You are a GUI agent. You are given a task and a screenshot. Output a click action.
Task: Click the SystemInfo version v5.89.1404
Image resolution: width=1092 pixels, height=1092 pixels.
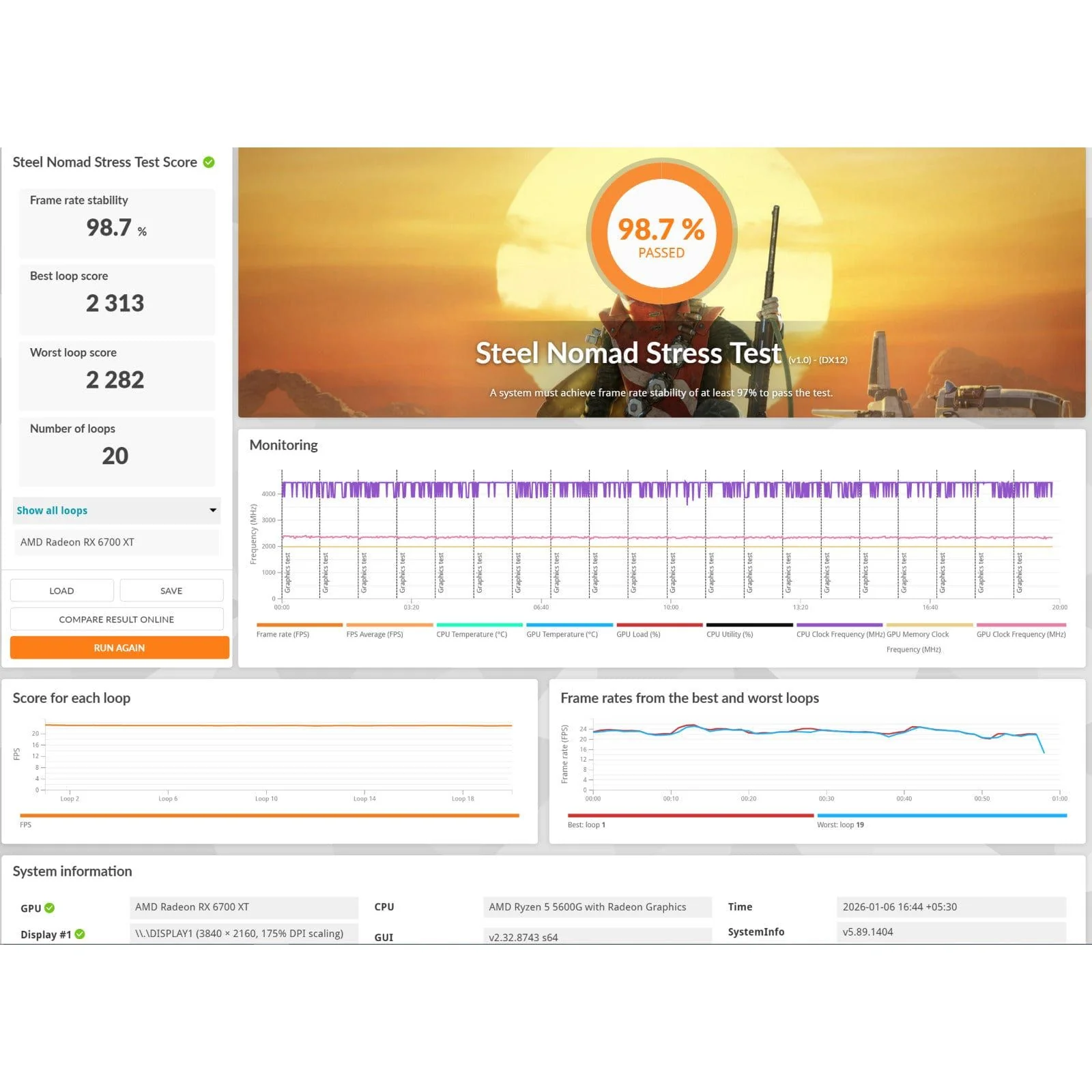(x=951, y=932)
